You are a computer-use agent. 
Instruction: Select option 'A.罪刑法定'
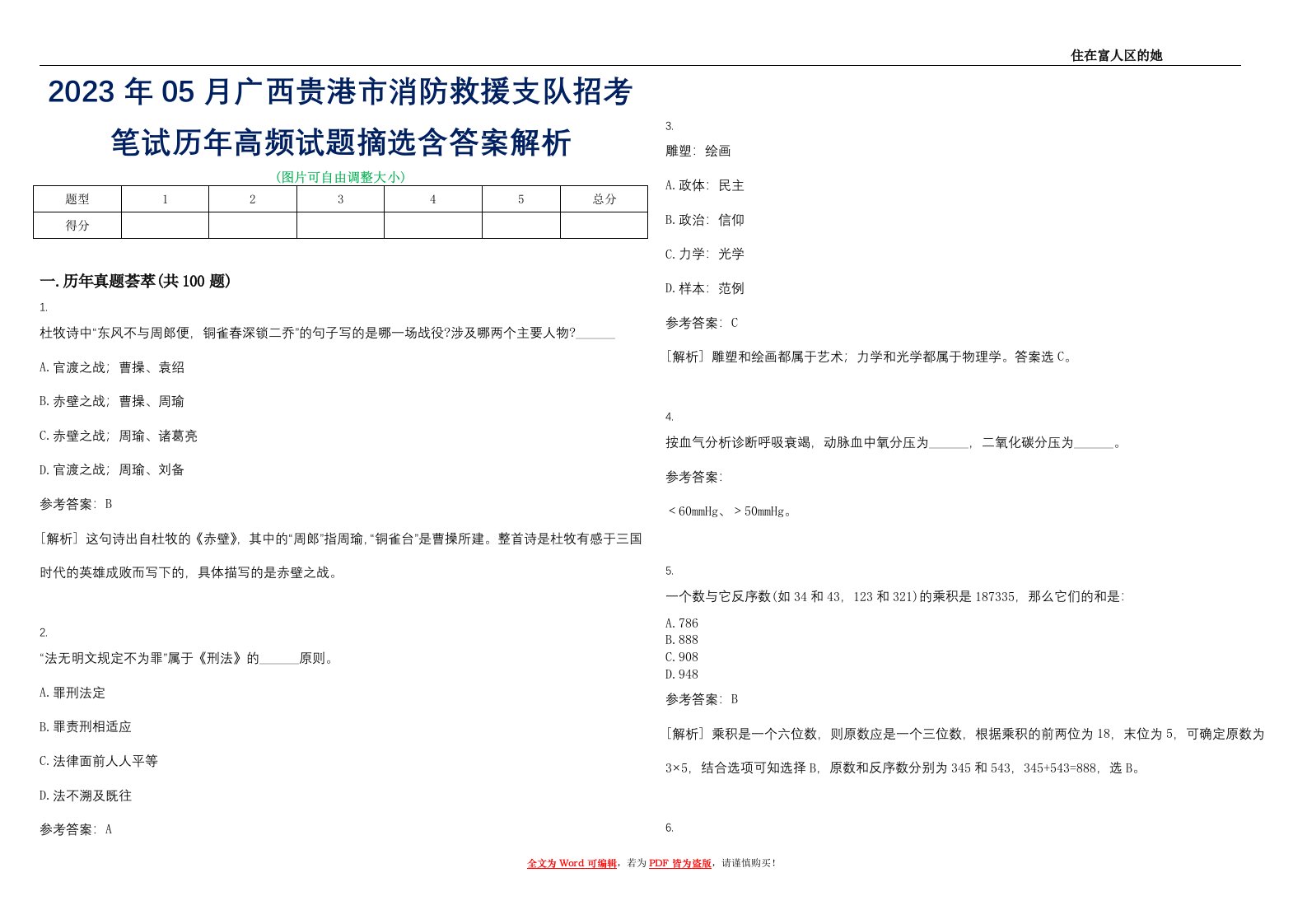click(x=72, y=693)
